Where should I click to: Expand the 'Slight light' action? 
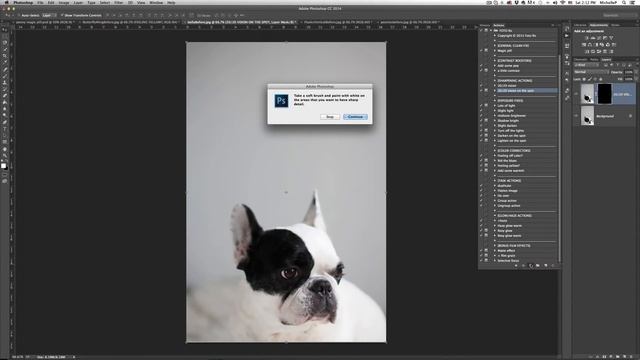point(495,111)
